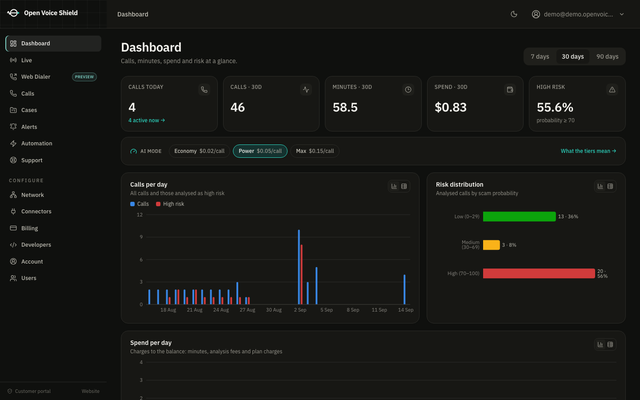
Task: Click the yellow Medium (30–69) risk bar
Action: 491,245
